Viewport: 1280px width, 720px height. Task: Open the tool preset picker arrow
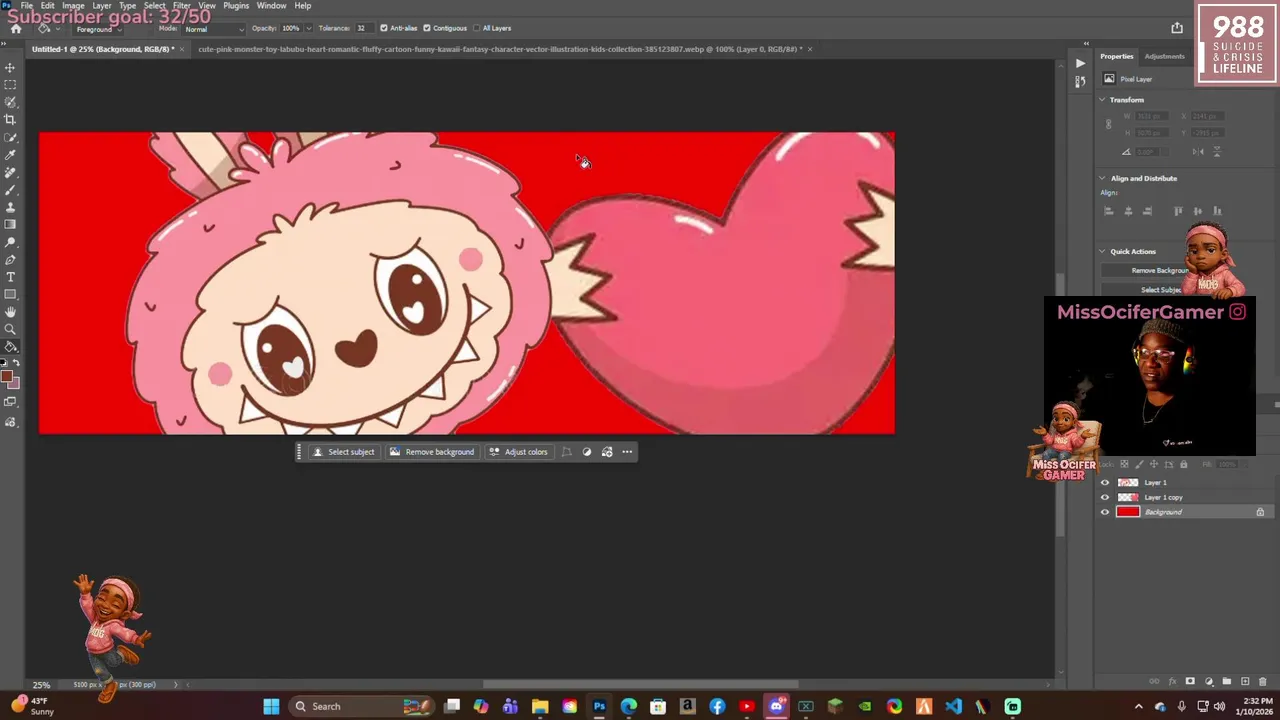pos(57,29)
